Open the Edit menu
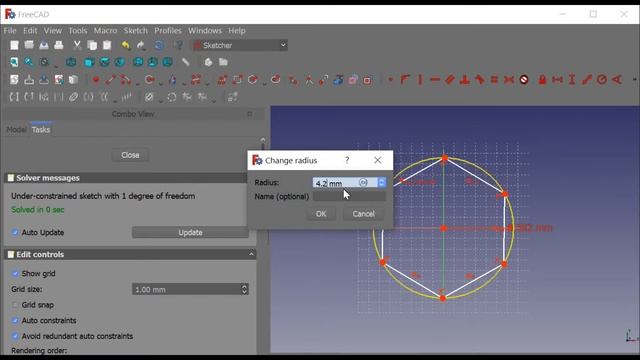Viewport: 640px width, 360px height. click(x=30, y=31)
